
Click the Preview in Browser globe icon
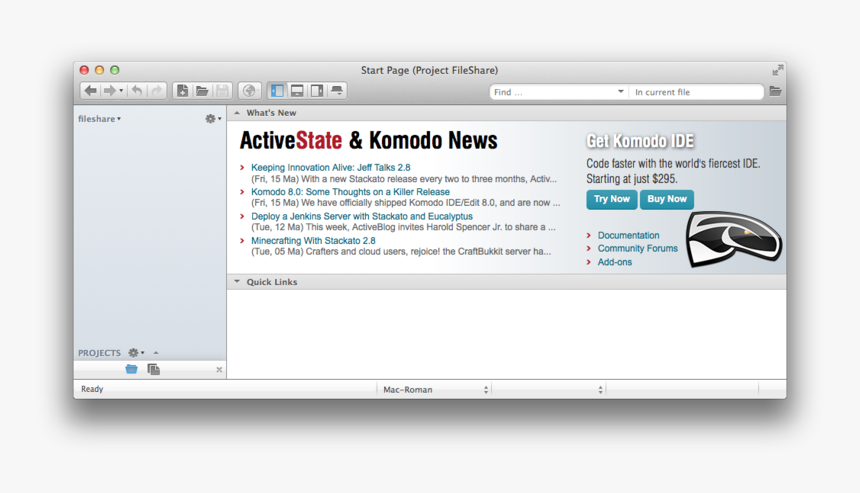coord(250,91)
